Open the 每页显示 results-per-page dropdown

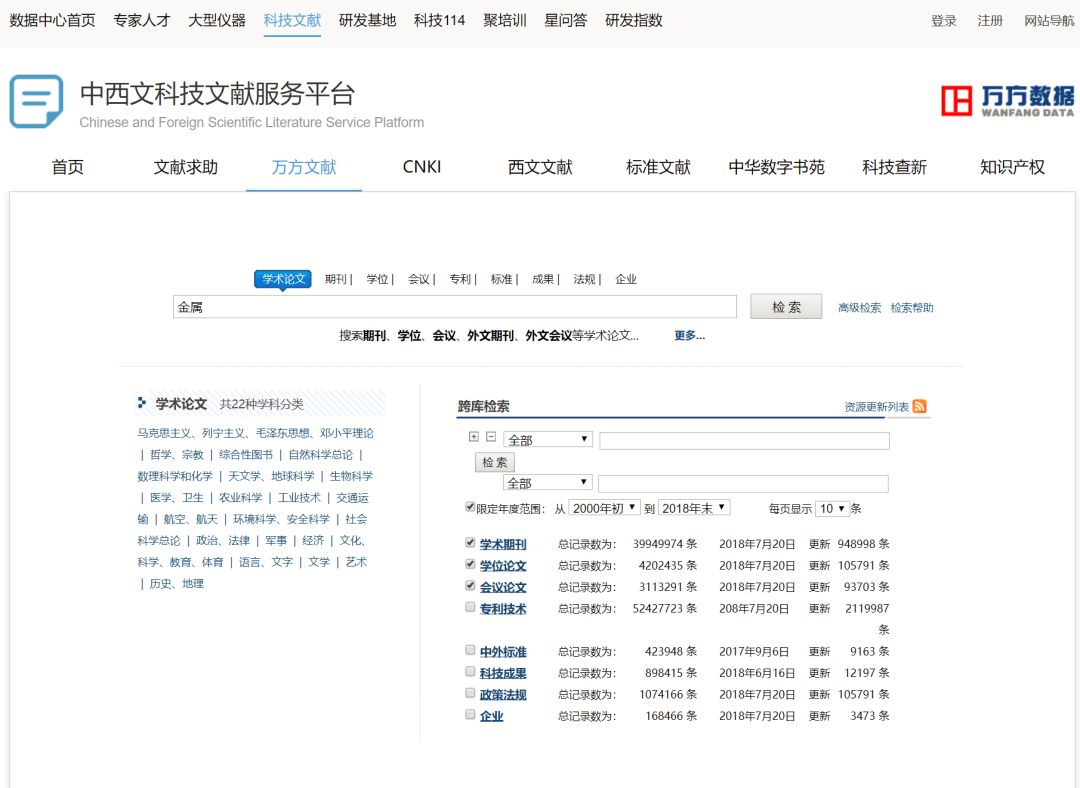click(x=832, y=508)
